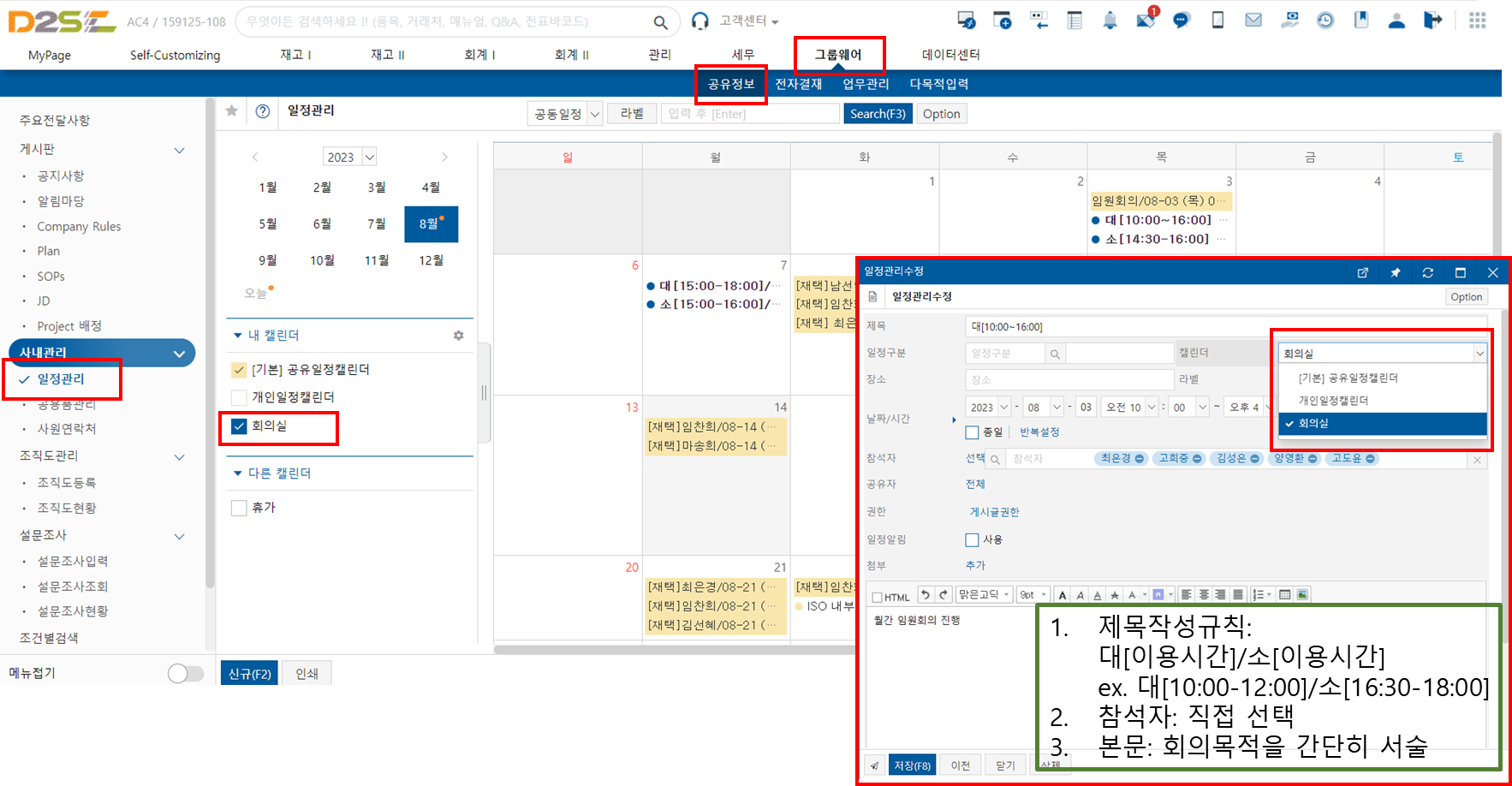Open the 고객센터 dropdown
The height and width of the screenshot is (786, 1512).
coord(748,21)
